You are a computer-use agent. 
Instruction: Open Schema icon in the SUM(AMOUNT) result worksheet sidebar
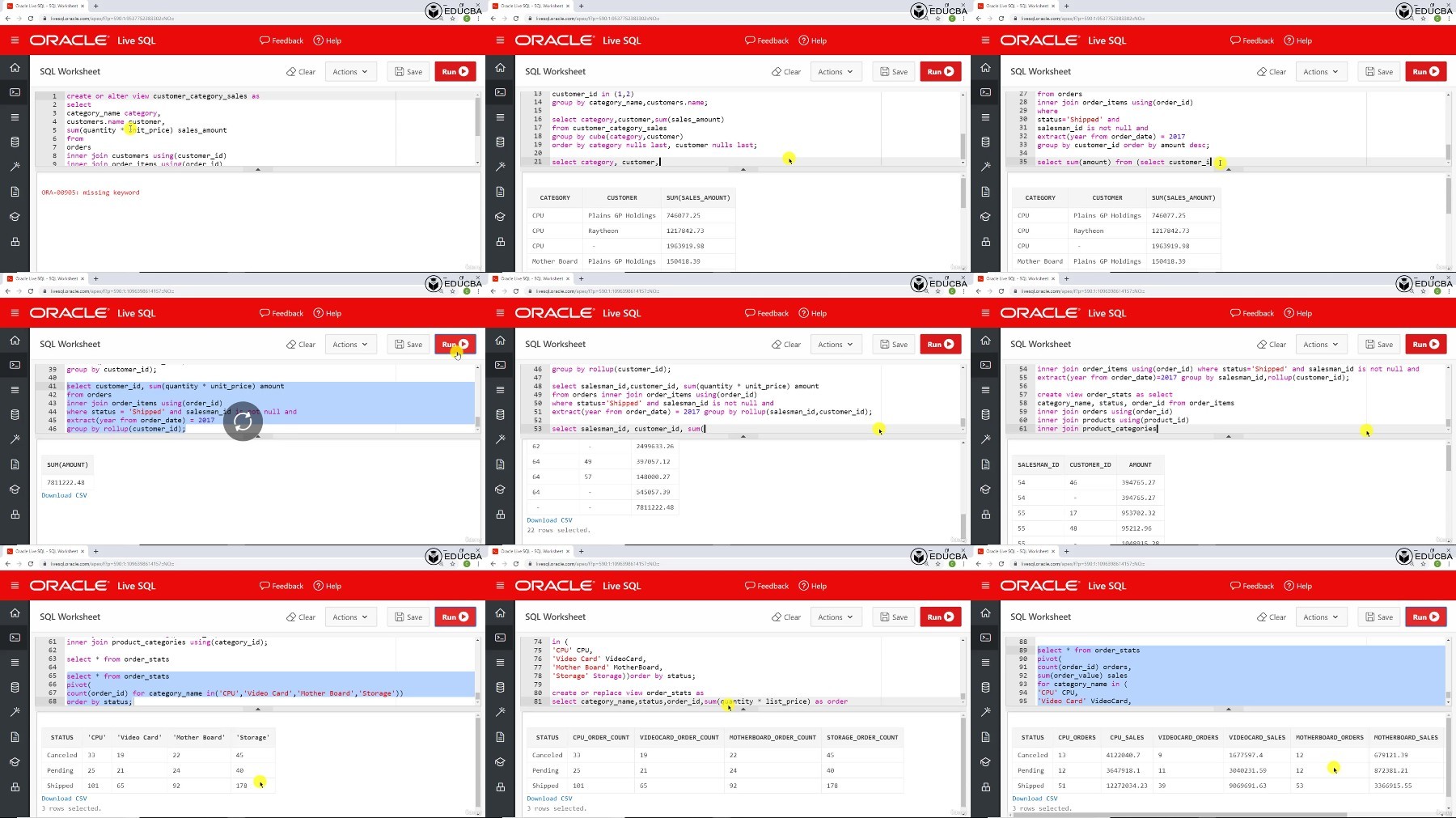(15, 415)
